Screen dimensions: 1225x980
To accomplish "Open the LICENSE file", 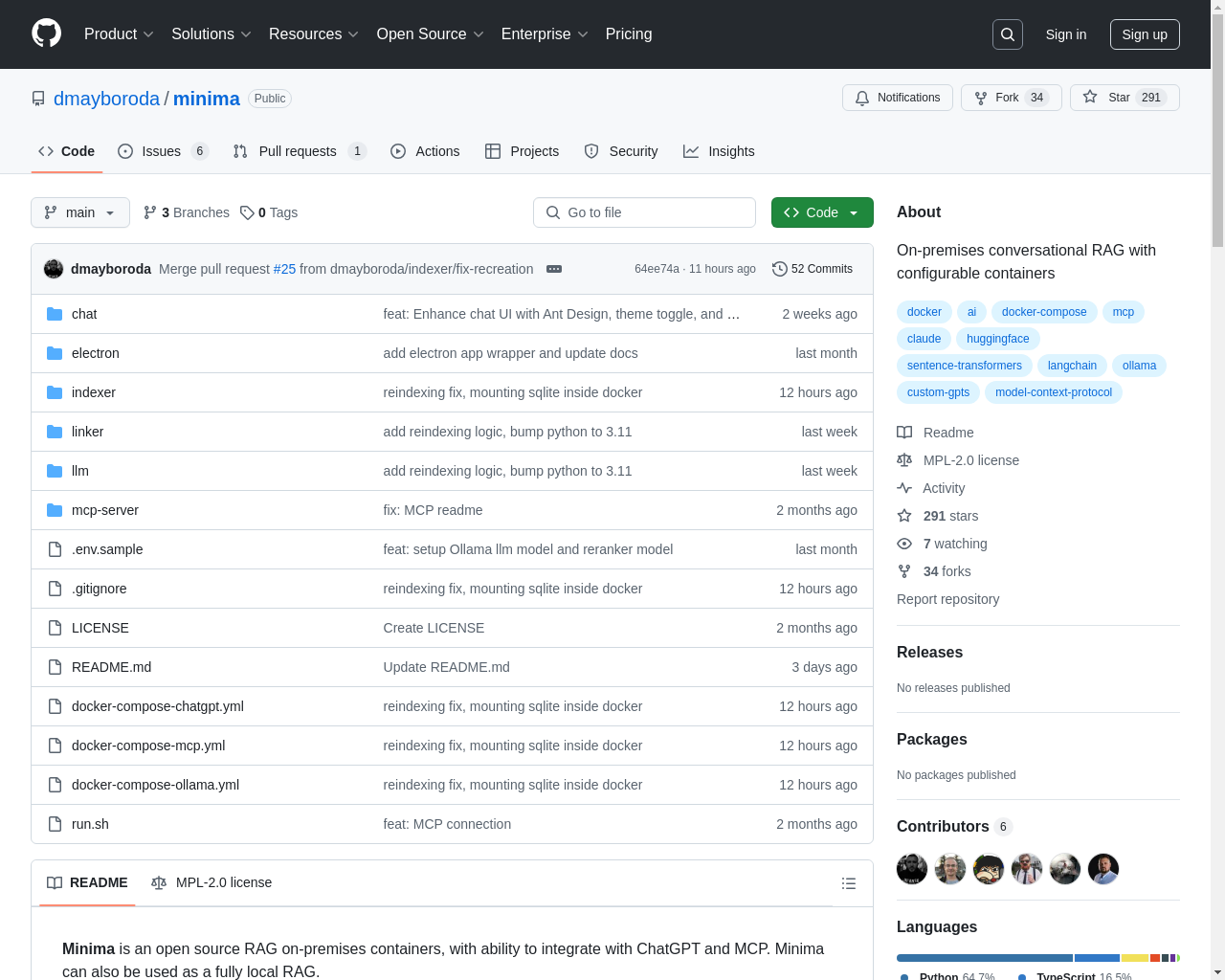I will [x=100, y=628].
